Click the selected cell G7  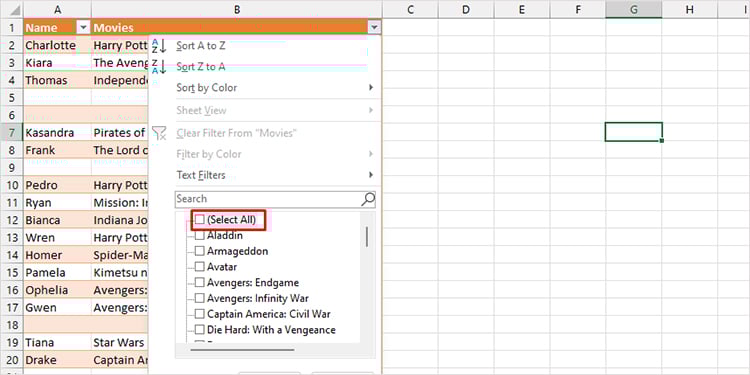[633, 132]
